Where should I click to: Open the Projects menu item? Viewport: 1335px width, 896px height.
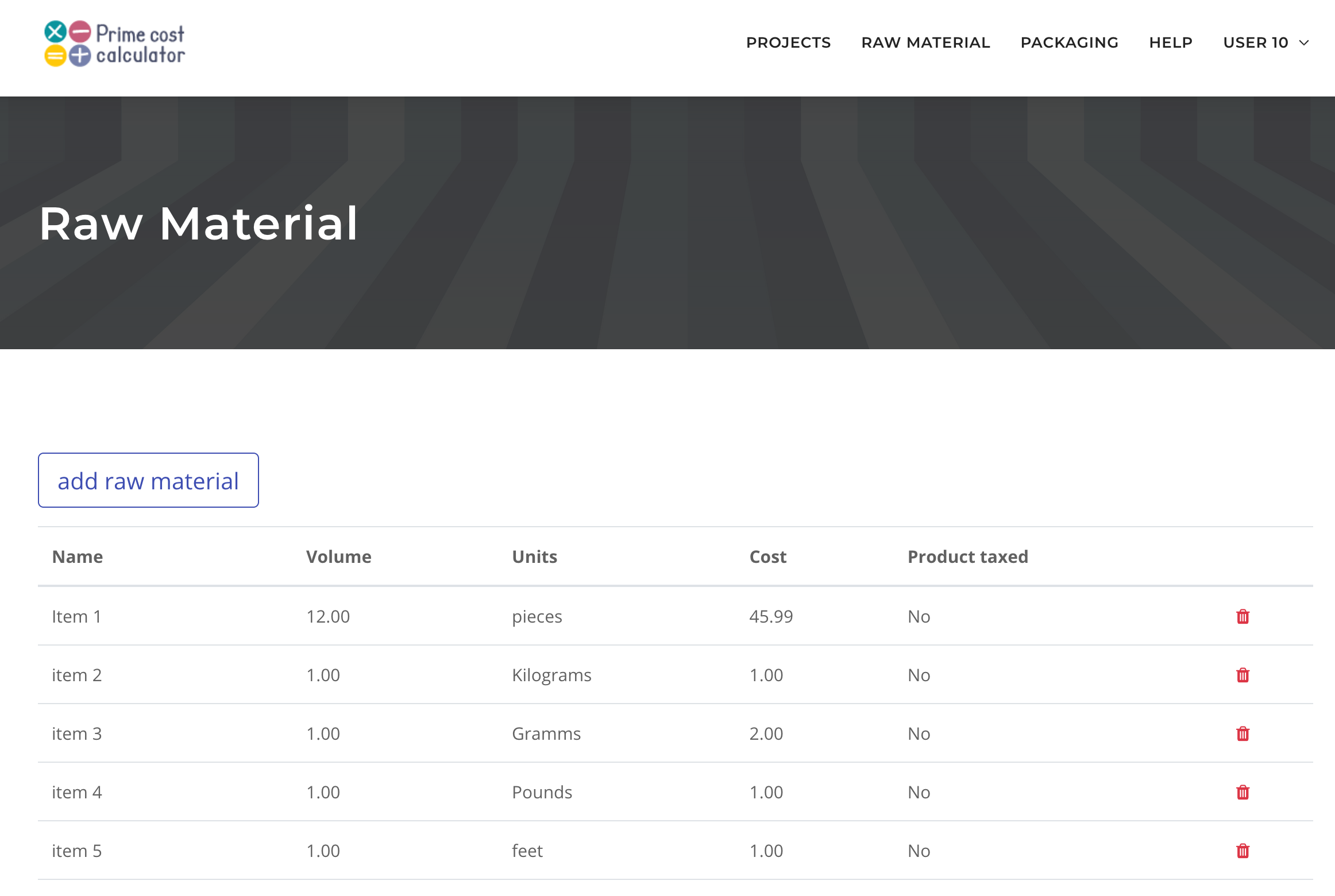point(788,43)
